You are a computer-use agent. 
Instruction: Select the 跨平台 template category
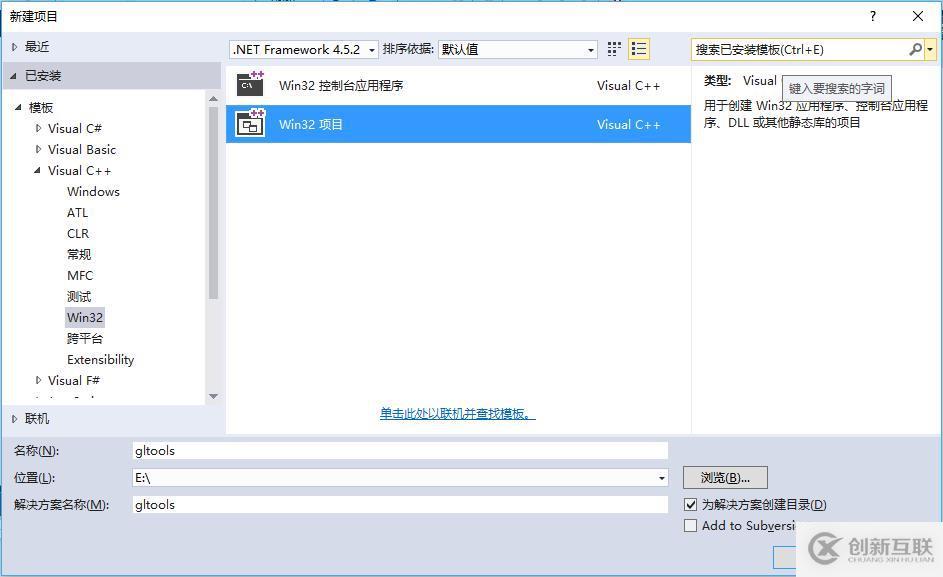pyautogui.click(x=85, y=338)
